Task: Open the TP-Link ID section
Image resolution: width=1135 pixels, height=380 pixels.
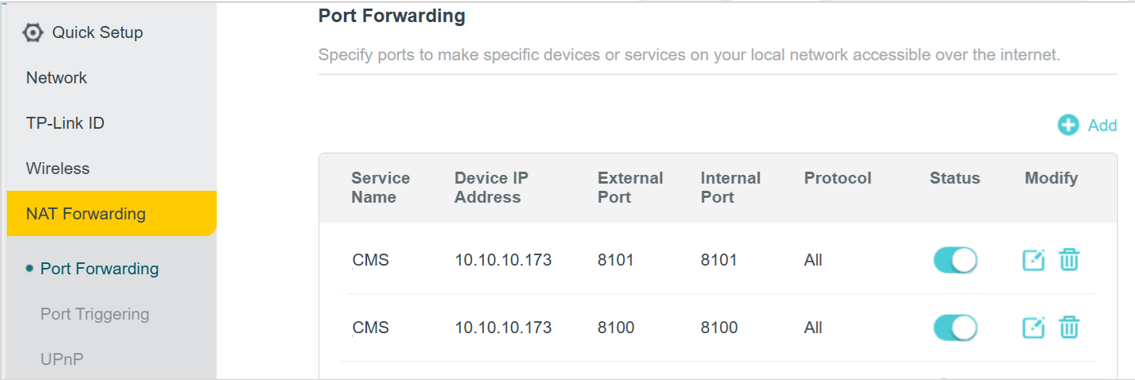Action: coord(65,123)
